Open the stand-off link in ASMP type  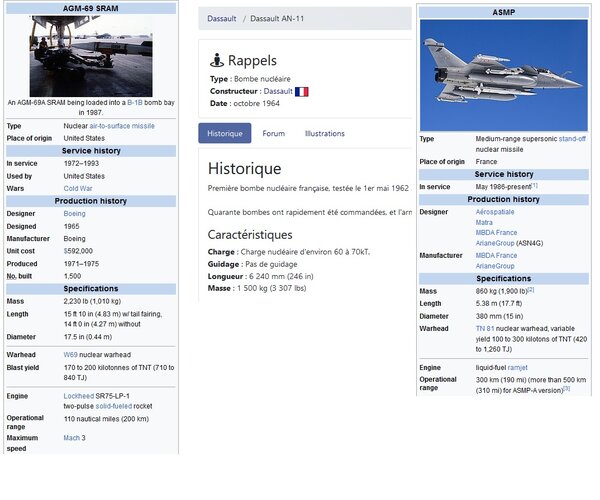(x=572, y=139)
